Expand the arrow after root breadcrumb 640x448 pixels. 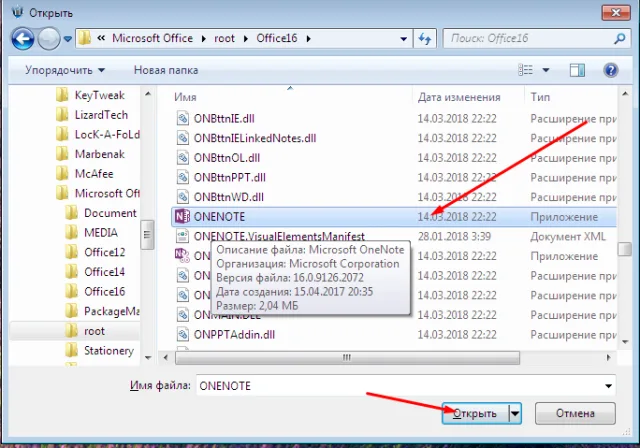click(x=246, y=39)
